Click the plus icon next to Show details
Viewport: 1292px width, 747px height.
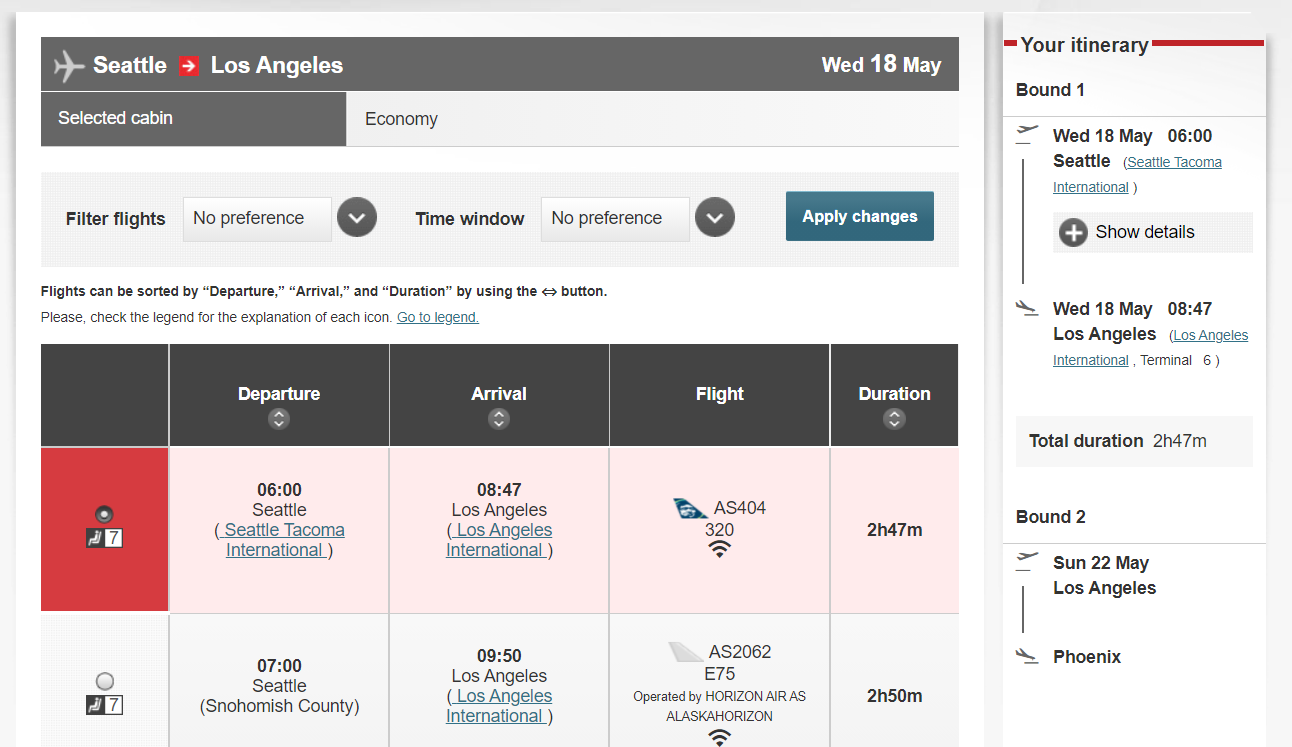point(1073,232)
